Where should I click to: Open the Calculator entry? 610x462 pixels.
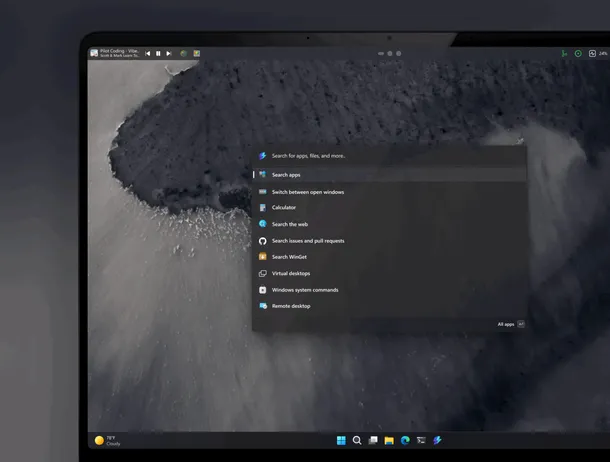point(389,208)
